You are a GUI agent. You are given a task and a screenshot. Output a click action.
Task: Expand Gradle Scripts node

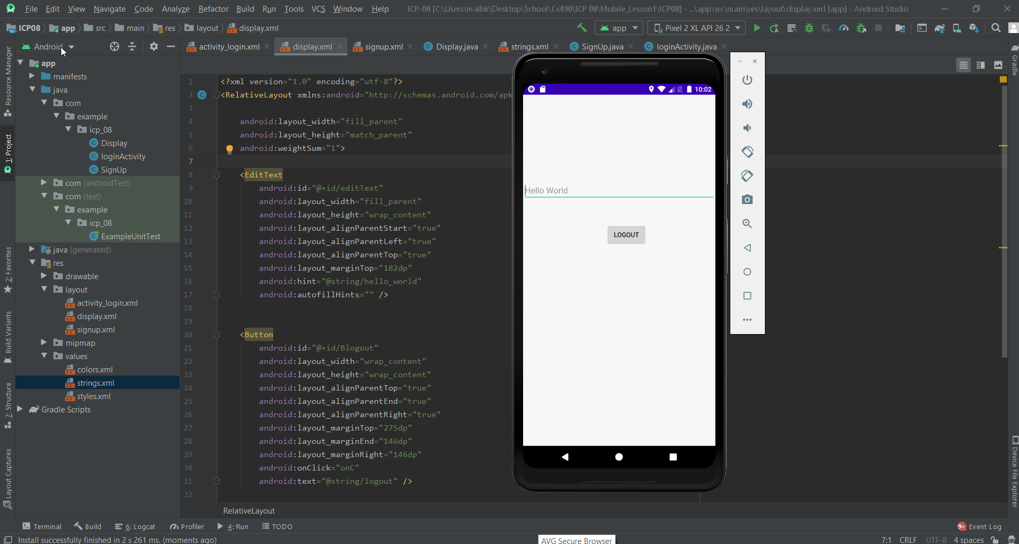[x=20, y=409]
